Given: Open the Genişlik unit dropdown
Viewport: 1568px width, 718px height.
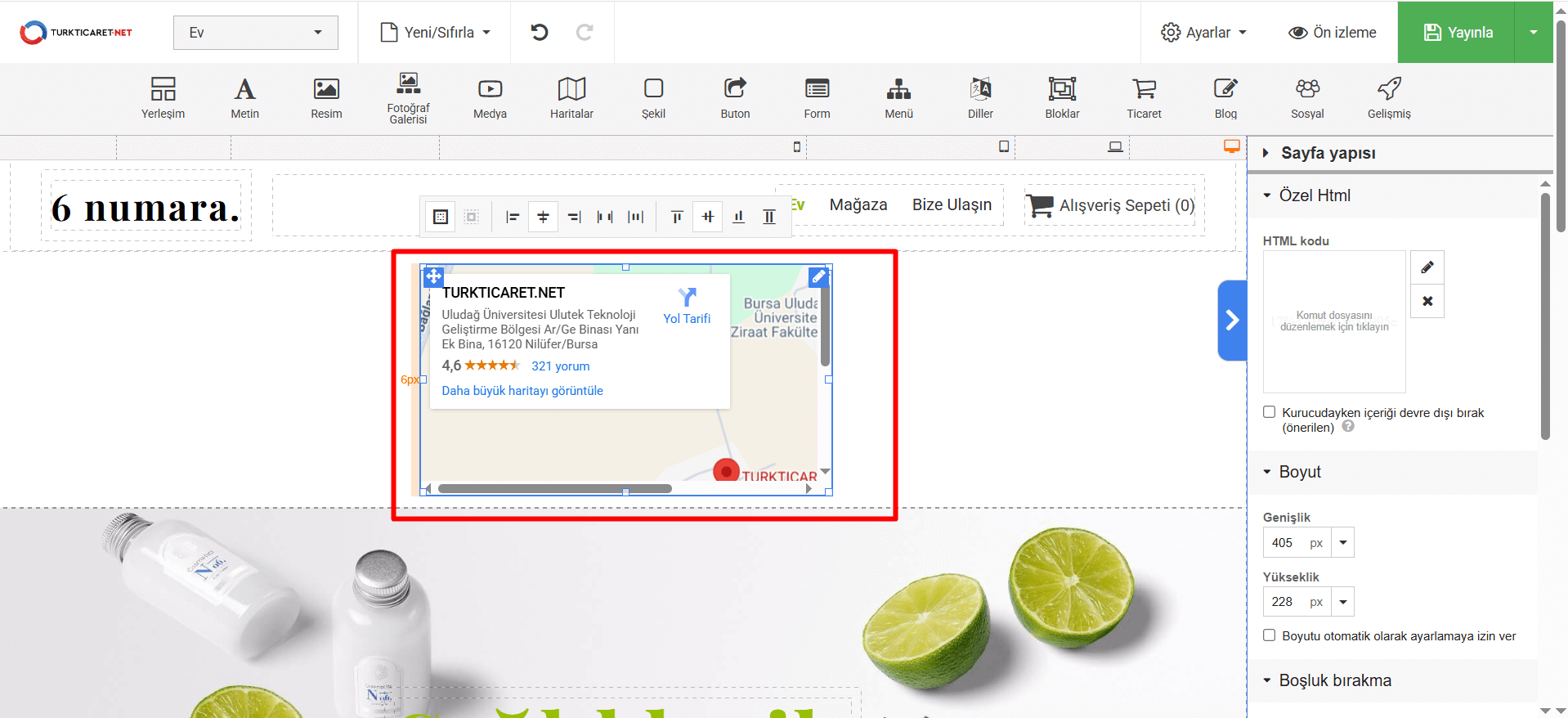Looking at the screenshot, I should coord(1342,542).
